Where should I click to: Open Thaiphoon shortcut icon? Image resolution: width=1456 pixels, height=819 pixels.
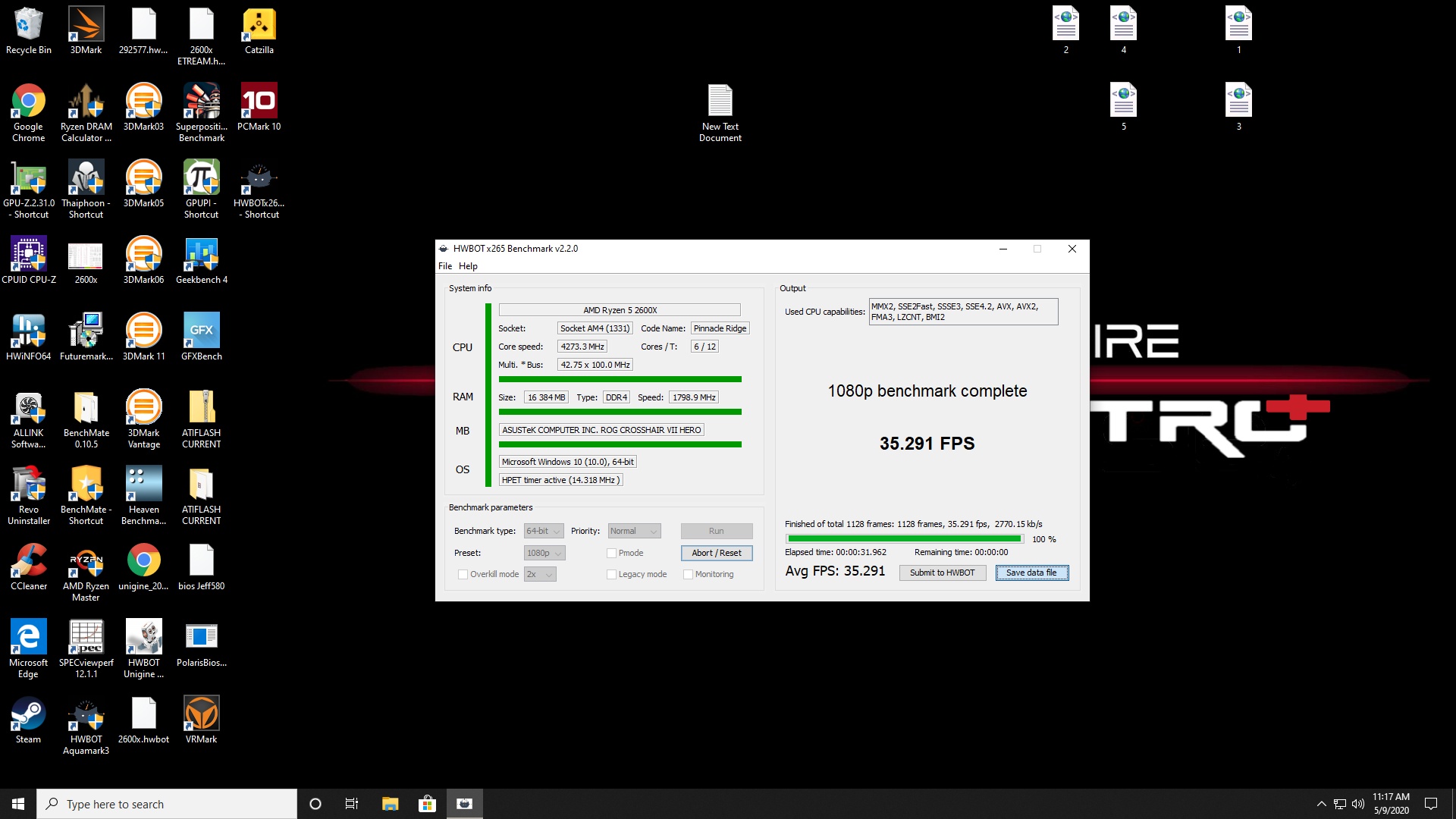pyautogui.click(x=86, y=190)
